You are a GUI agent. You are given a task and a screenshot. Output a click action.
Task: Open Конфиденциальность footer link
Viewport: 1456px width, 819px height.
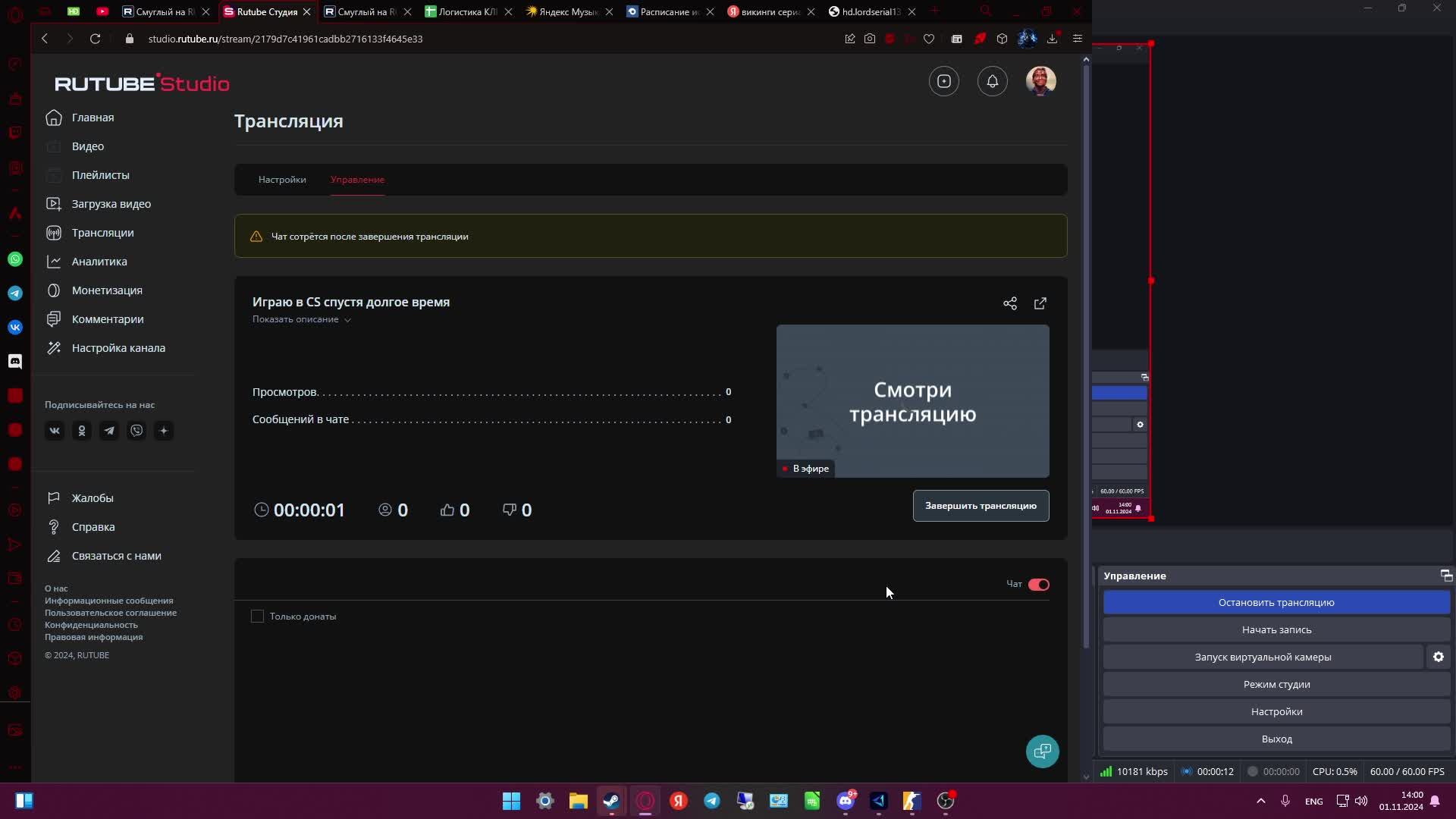coord(91,625)
